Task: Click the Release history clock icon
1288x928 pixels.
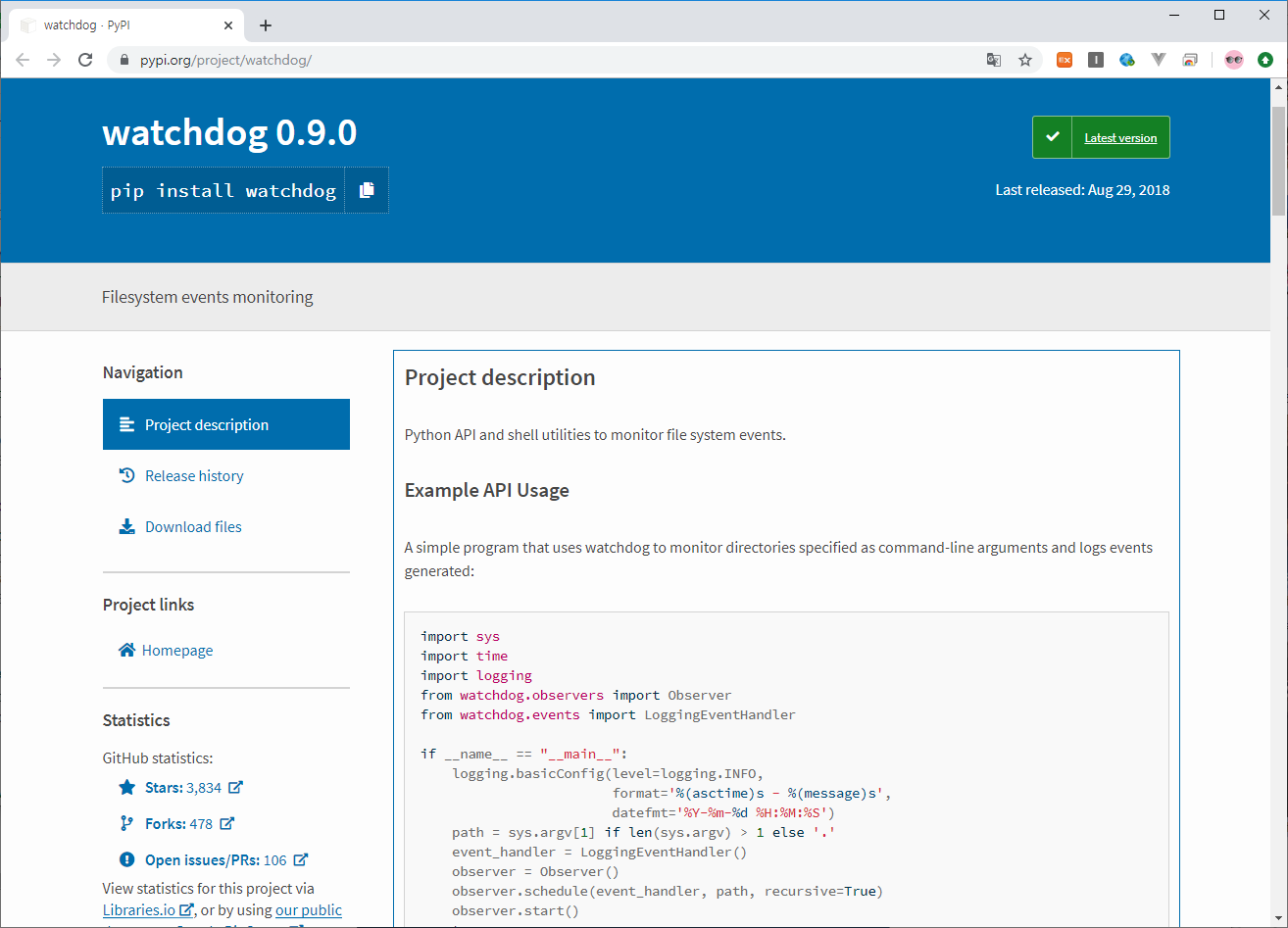Action: pos(126,475)
